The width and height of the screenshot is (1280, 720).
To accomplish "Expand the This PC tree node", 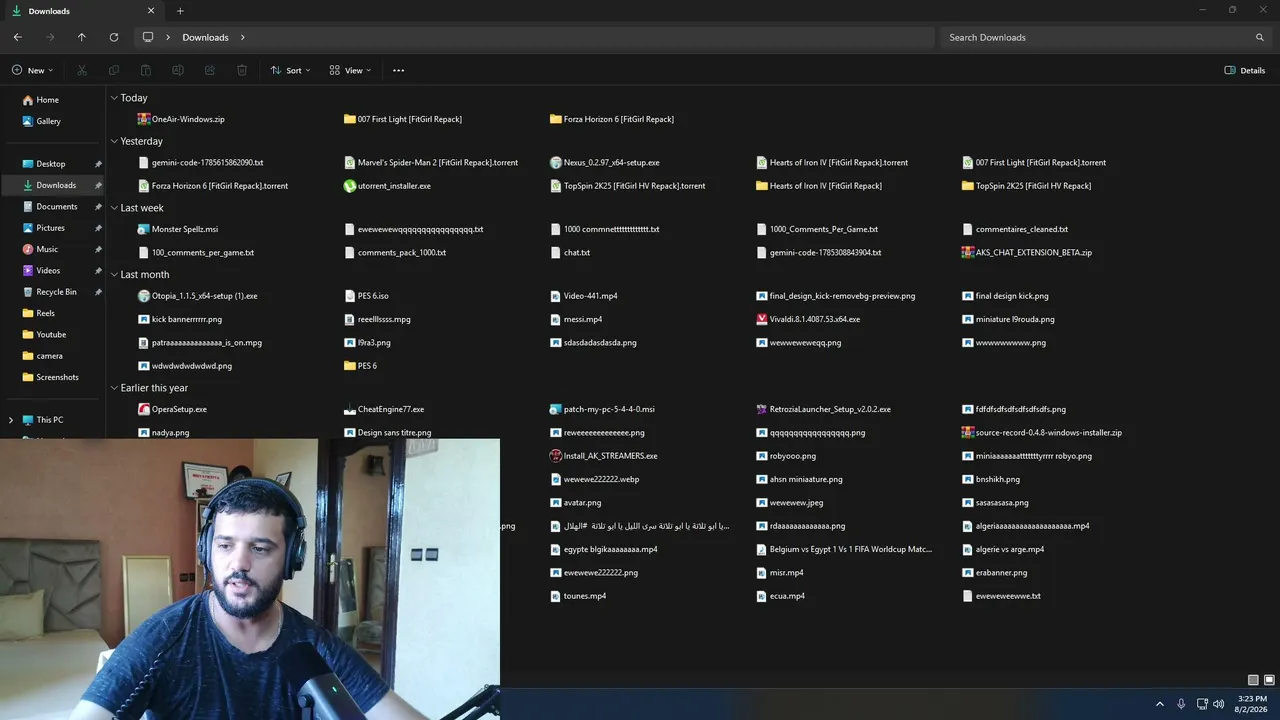I will point(11,420).
